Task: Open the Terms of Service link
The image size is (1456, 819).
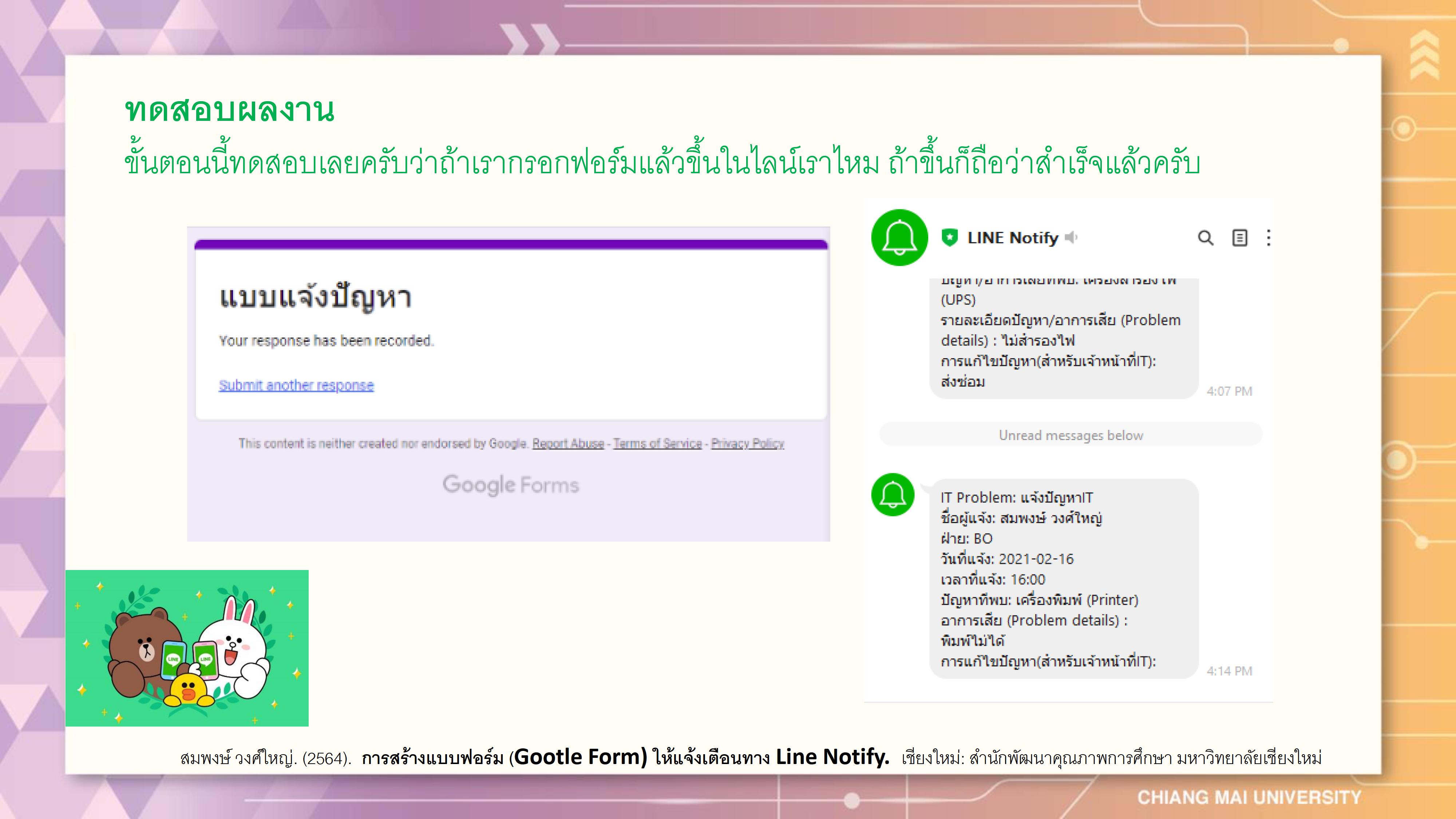Action: (657, 444)
